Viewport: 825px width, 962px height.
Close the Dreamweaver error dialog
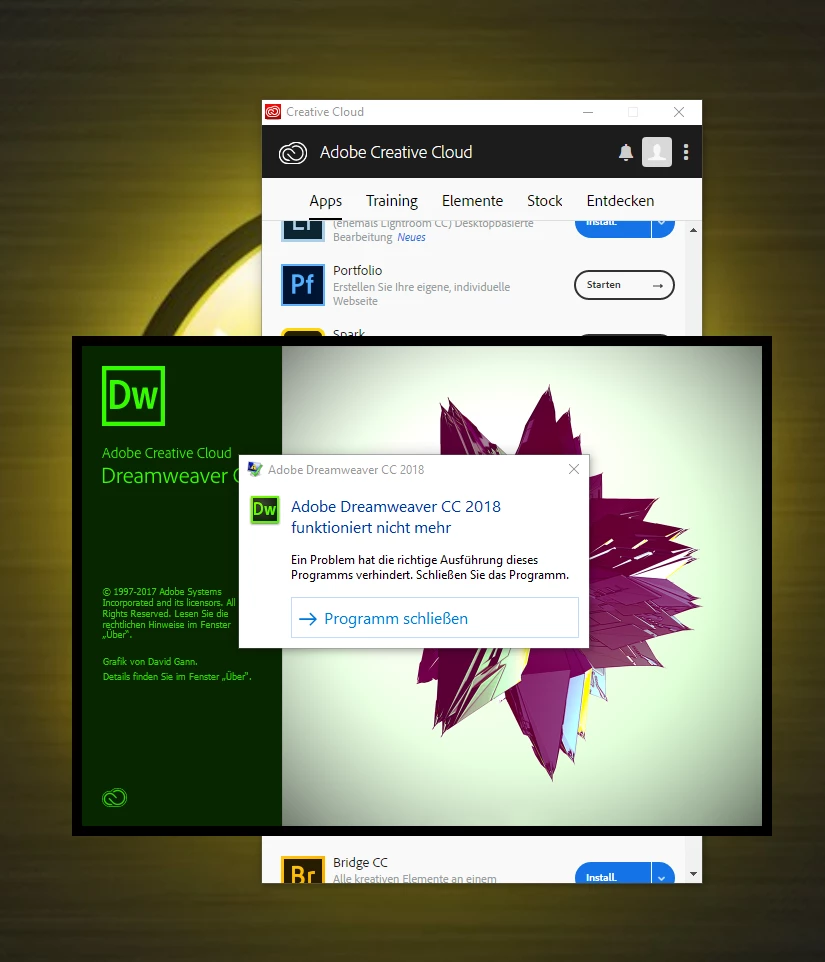tap(574, 469)
